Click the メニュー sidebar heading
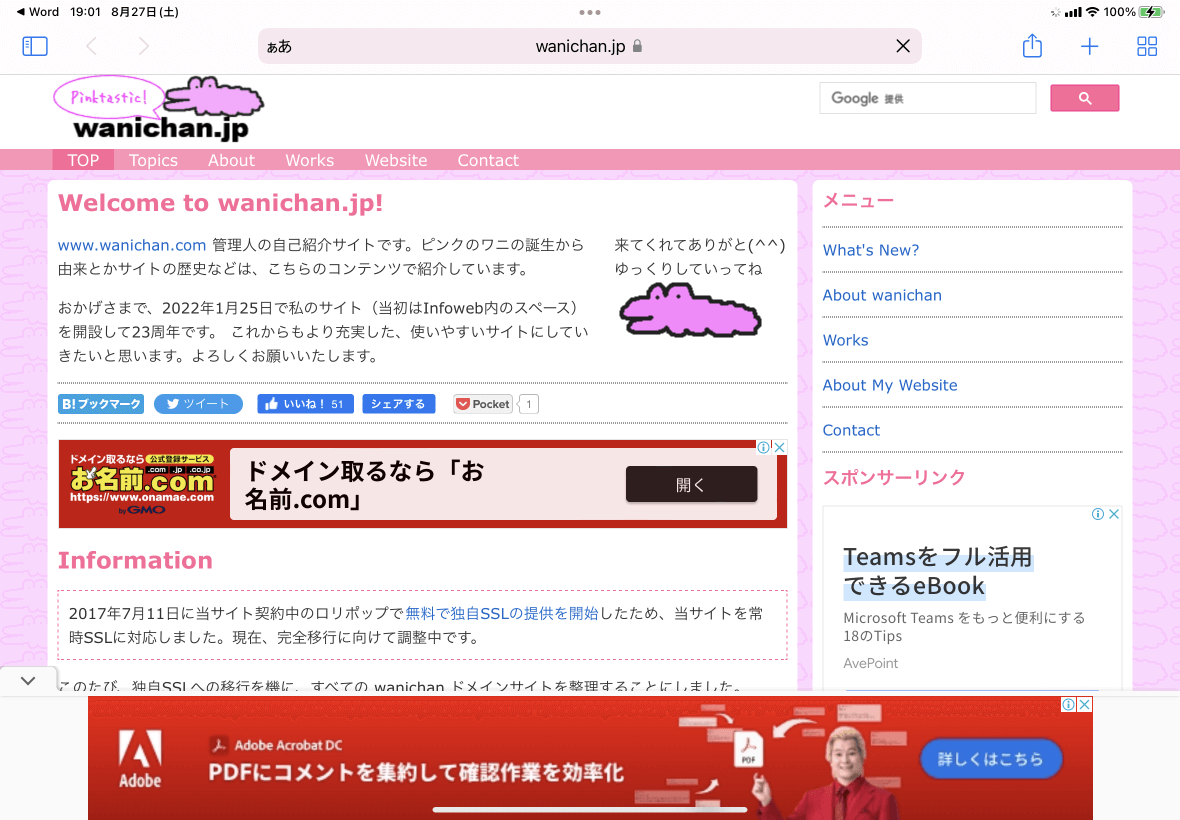The image size is (1180, 820). click(x=858, y=200)
